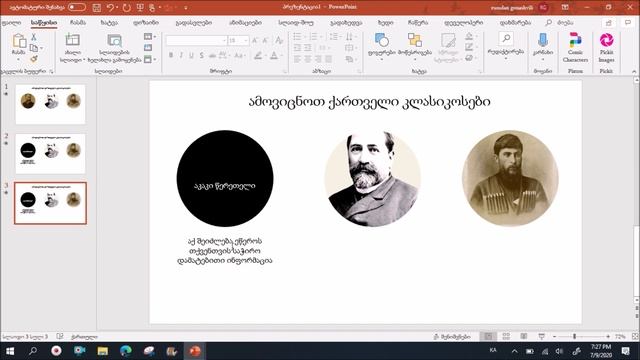Open the Windows Start menu

click(x=10, y=351)
